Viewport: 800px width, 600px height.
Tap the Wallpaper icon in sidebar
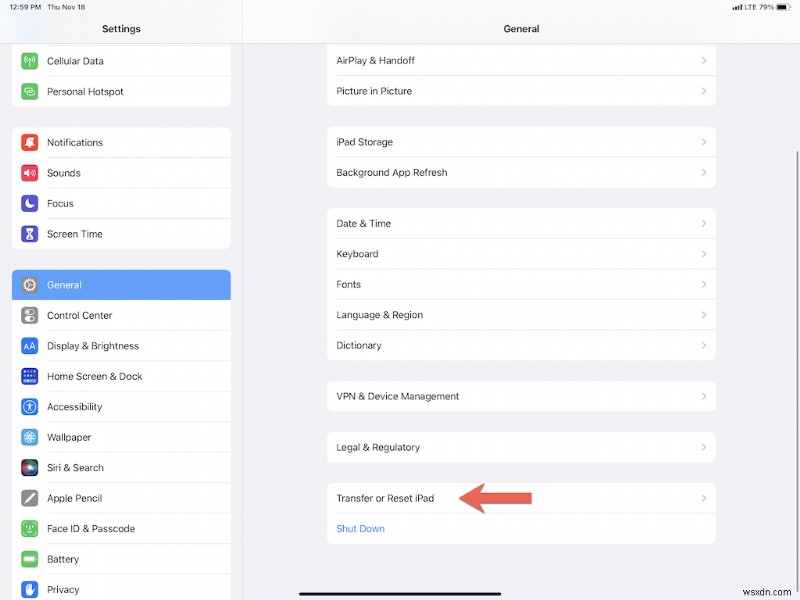31,437
